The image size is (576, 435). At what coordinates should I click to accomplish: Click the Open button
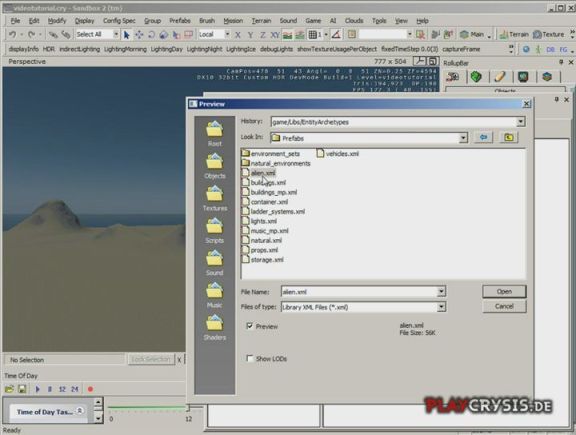point(504,291)
